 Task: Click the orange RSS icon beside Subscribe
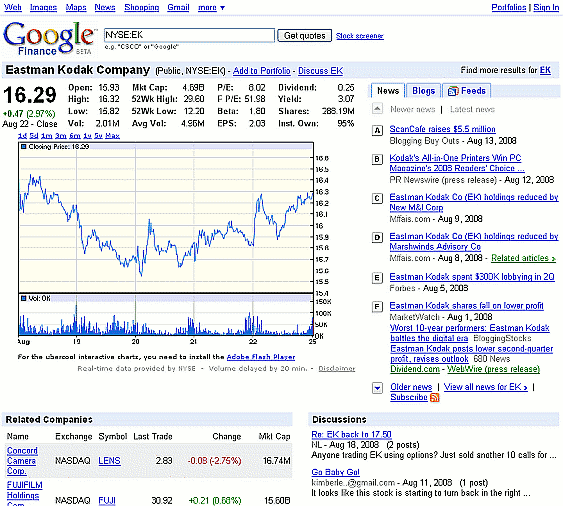click(435, 398)
